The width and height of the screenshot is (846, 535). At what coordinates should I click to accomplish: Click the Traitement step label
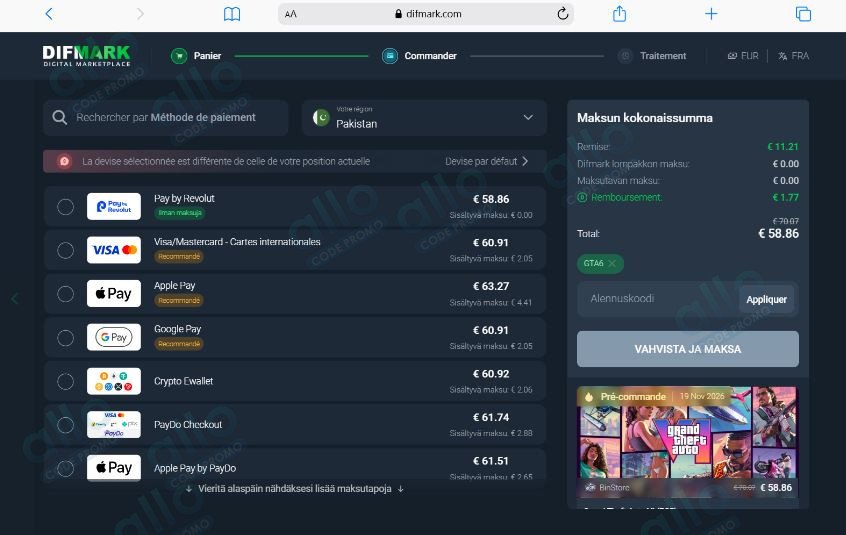[x=663, y=56]
